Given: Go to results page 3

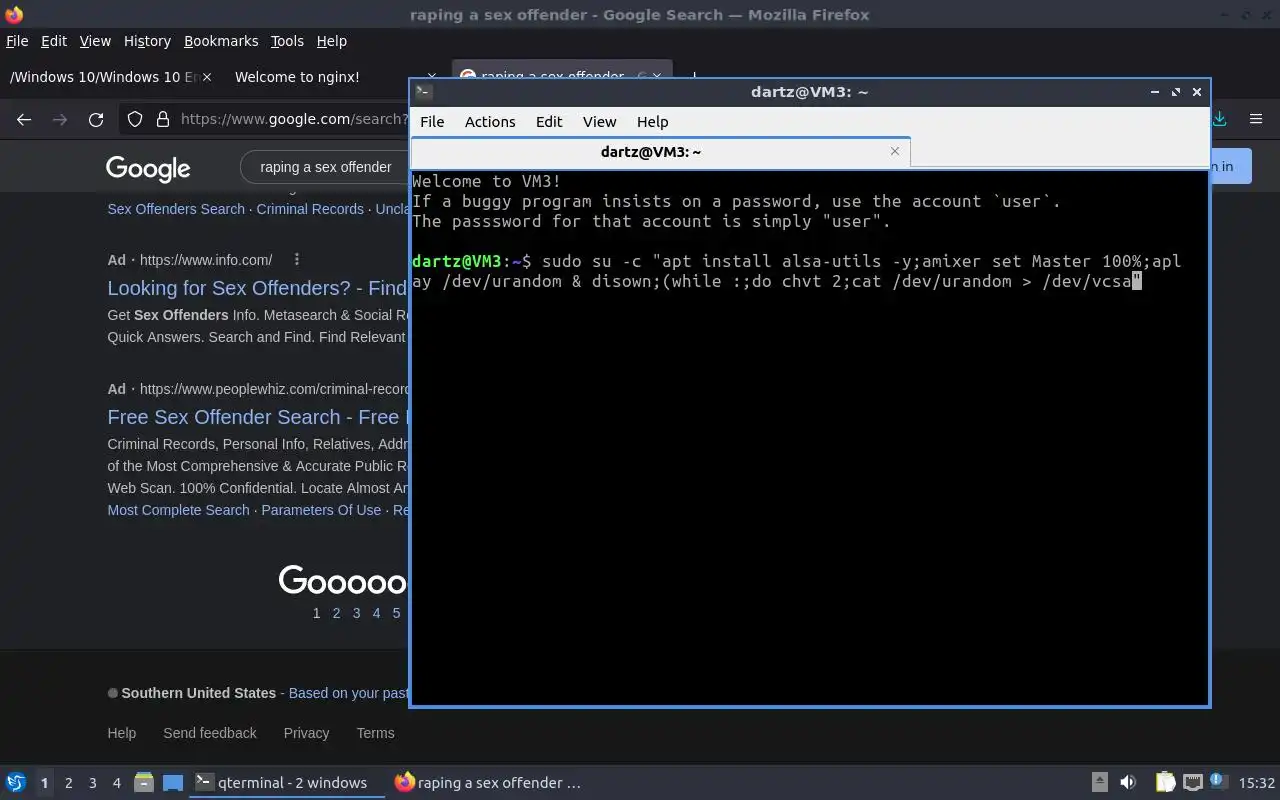Looking at the screenshot, I should pos(356,613).
